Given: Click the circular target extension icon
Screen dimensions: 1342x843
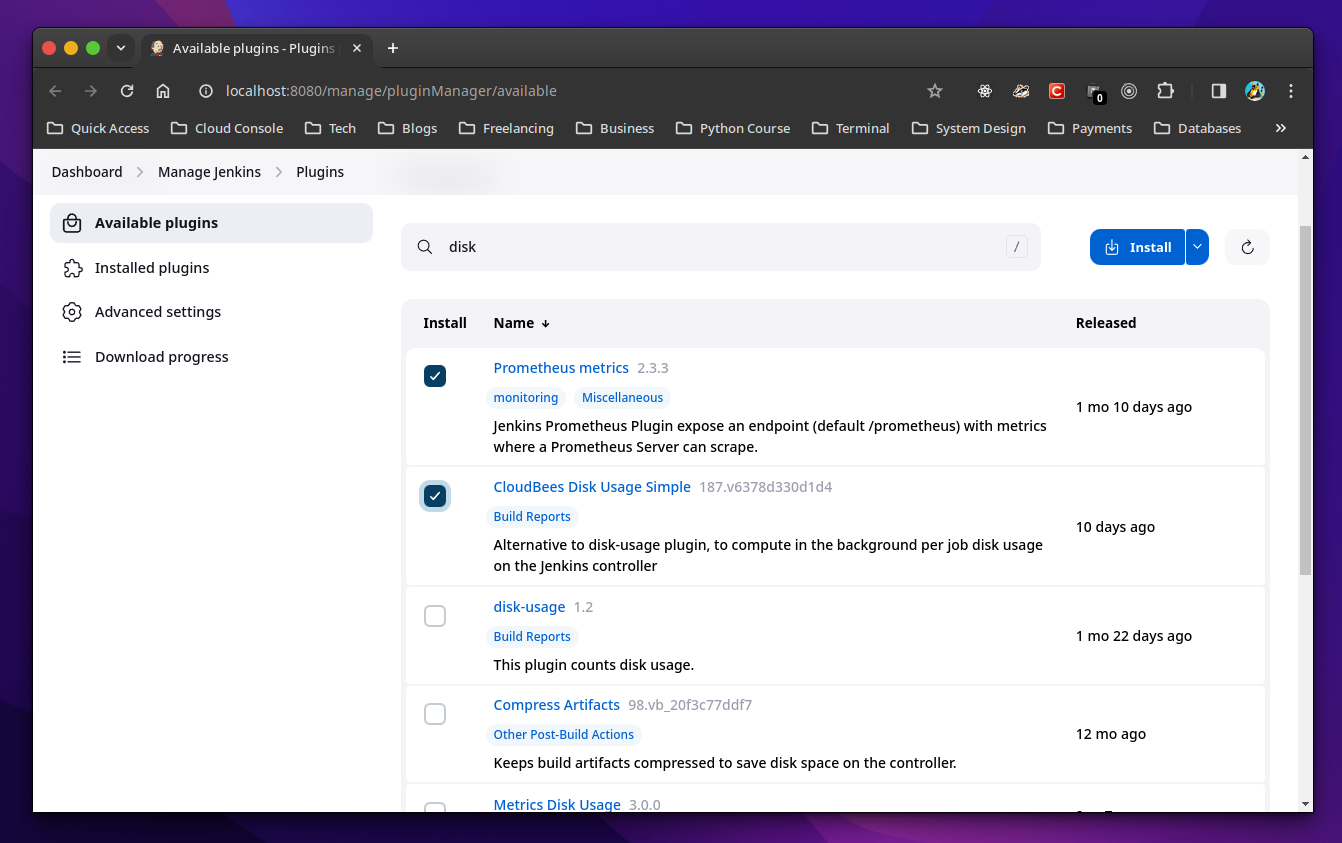Looking at the screenshot, I should point(1129,91).
